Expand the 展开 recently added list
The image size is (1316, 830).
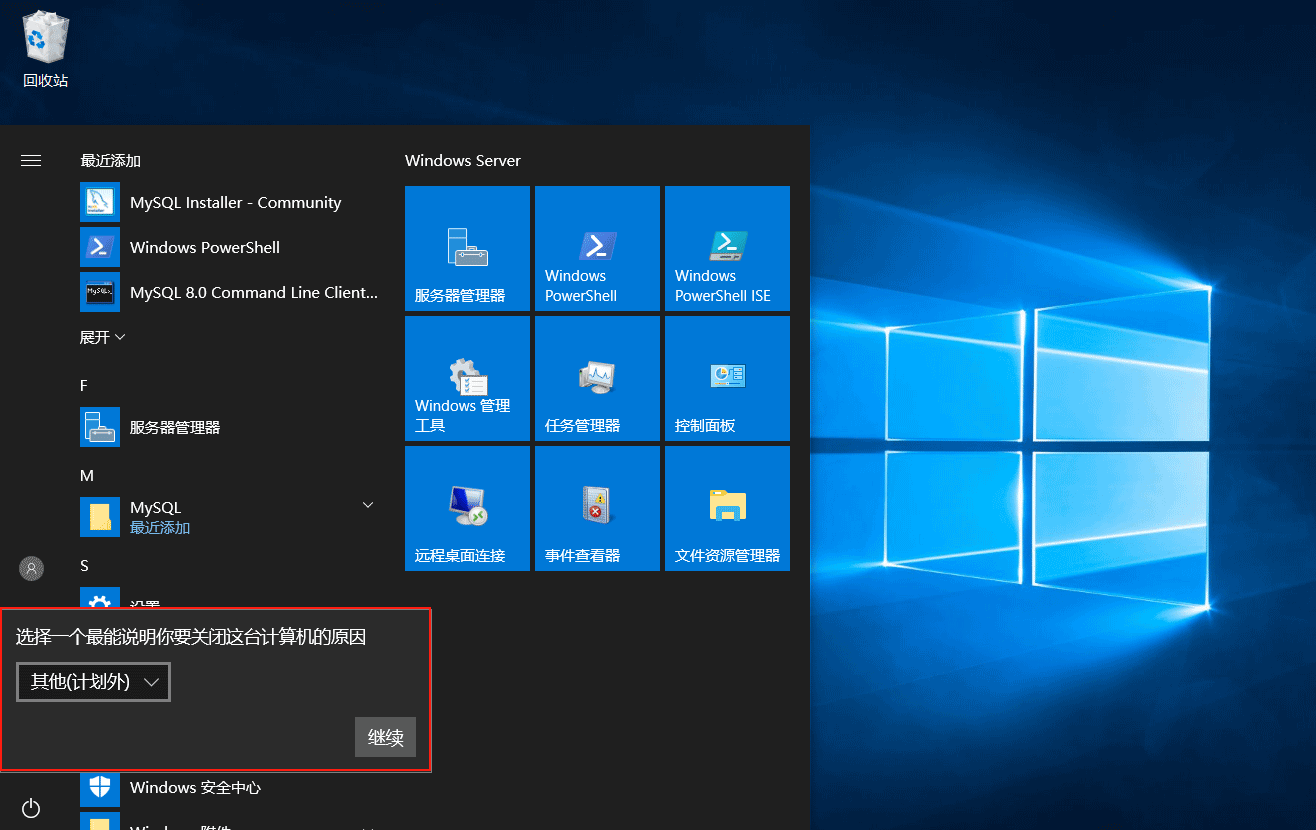click(102, 337)
